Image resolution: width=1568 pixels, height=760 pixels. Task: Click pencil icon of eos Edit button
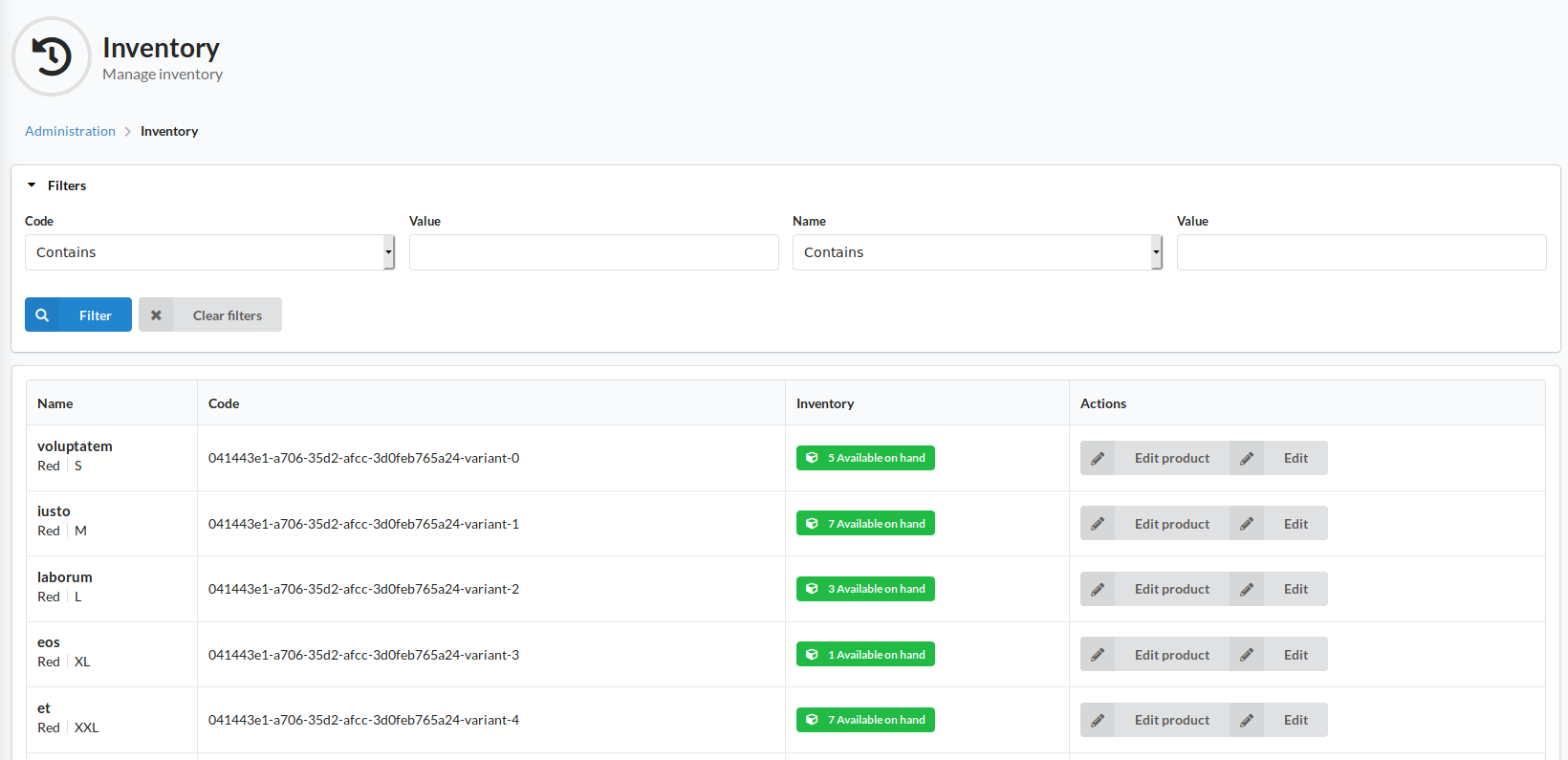tap(1247, 655)
